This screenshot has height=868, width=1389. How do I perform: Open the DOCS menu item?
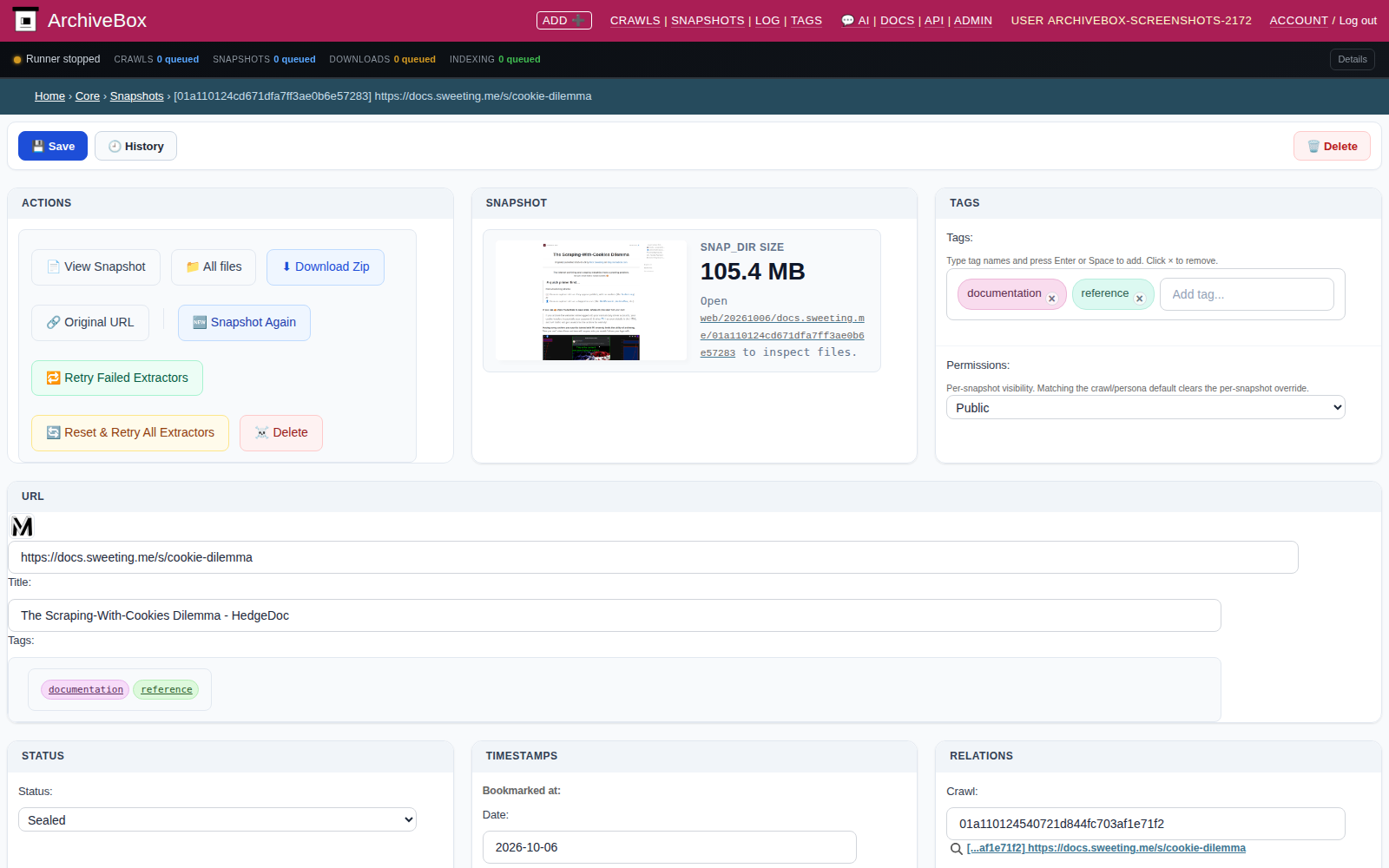pos(897,21)
